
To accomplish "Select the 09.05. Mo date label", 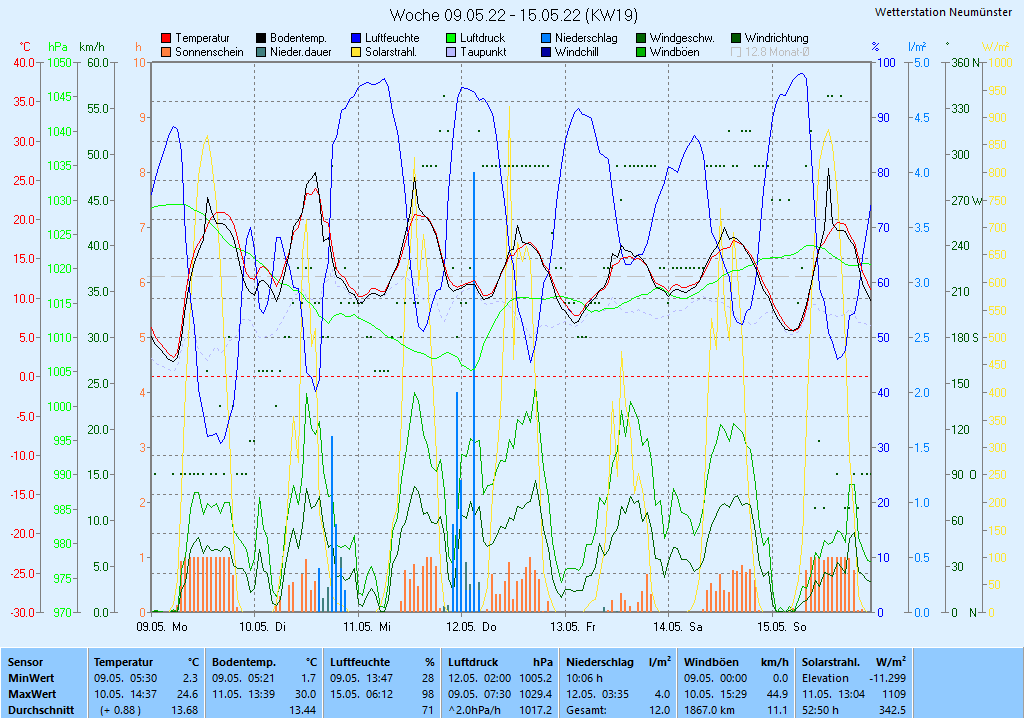I will point(162,627).
